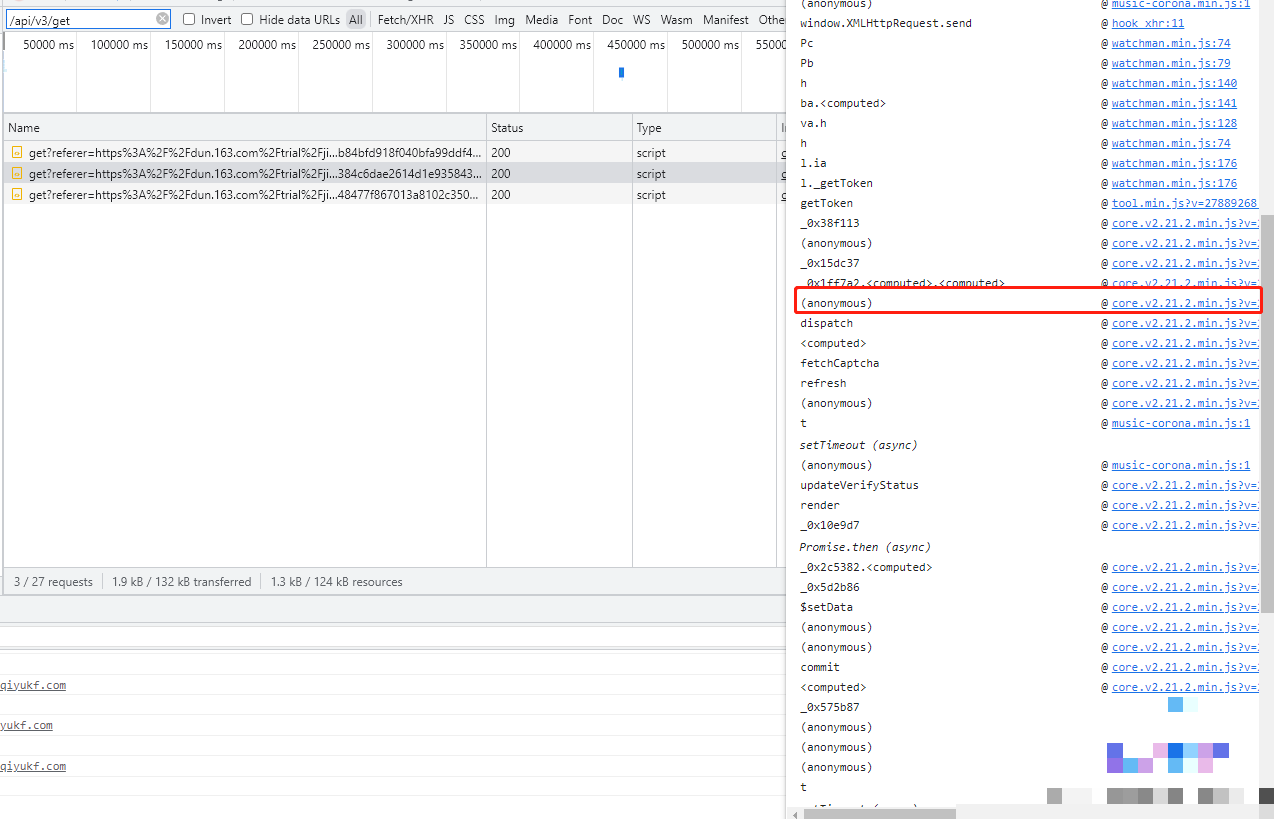Switch filter to WS requests
Screen dimensions: 1274x819
[x=641, y=19]
